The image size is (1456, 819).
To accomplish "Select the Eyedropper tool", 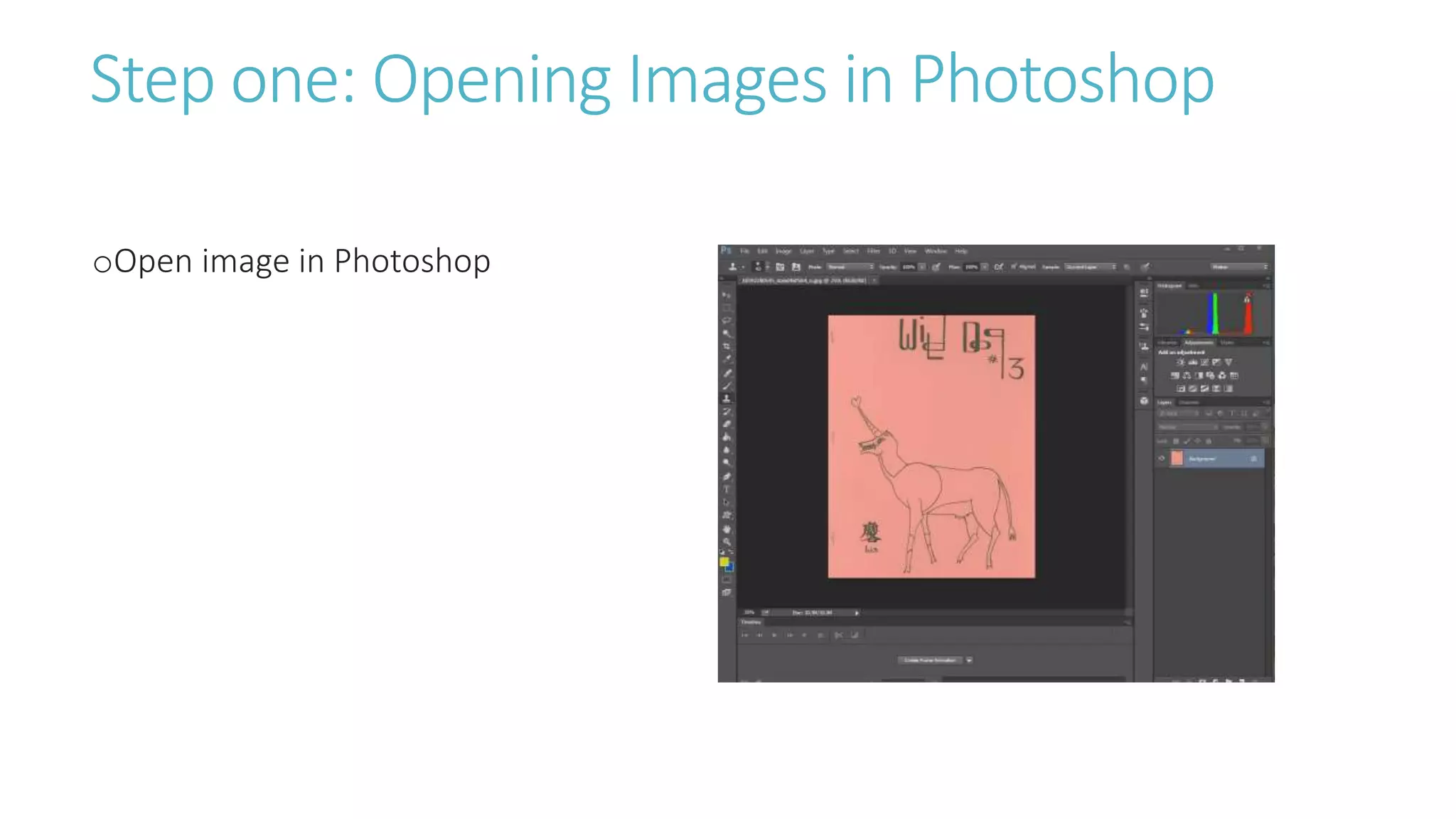I will click(x=727, y=359).
